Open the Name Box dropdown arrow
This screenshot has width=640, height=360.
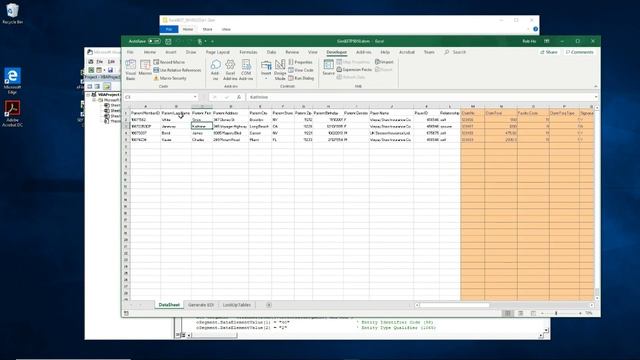pyautogui.click(x=195, y=97)
